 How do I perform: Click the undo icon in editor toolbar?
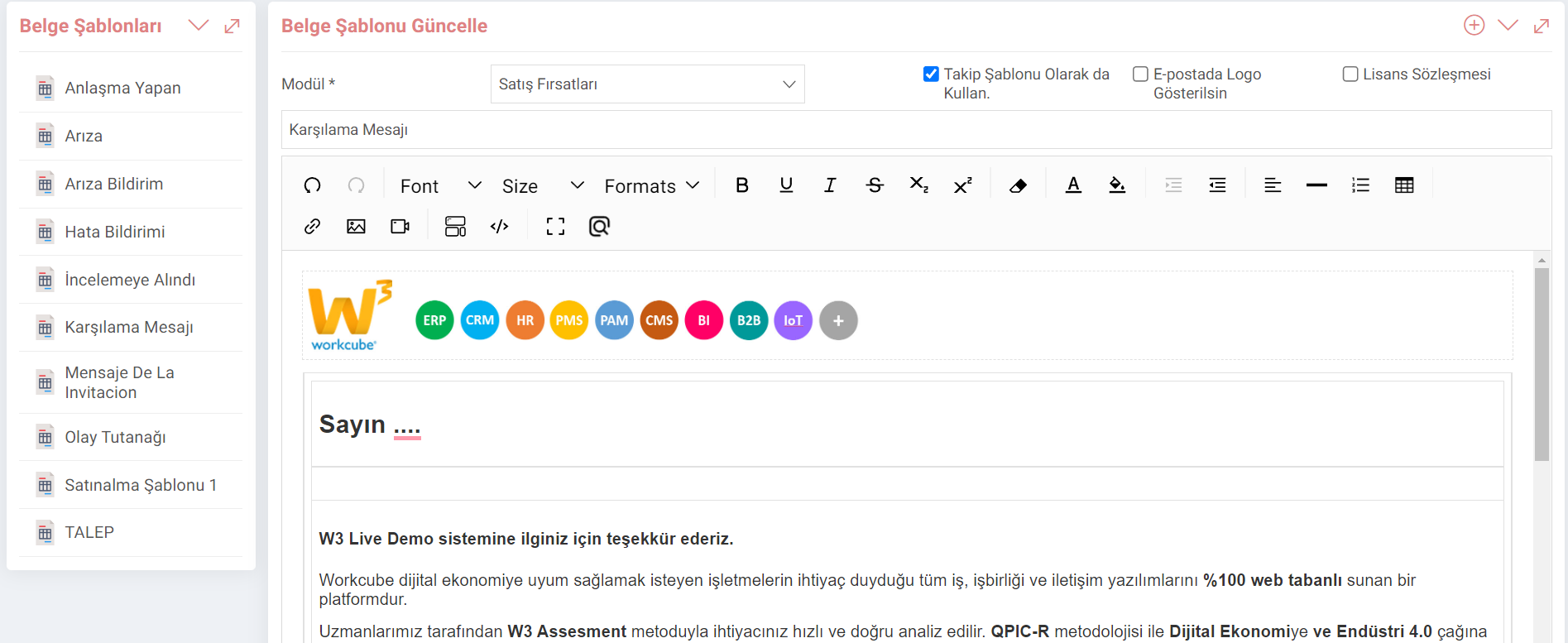(x=312, y=185)
